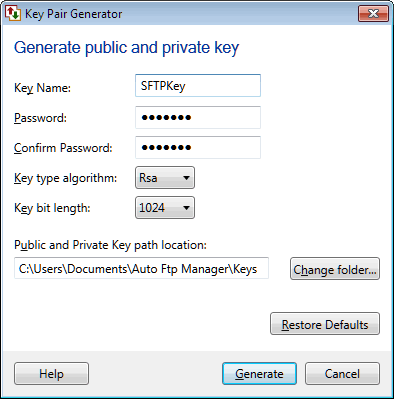
Task: Click the arrow beside the Rsa value
Action: pos(187,178)
